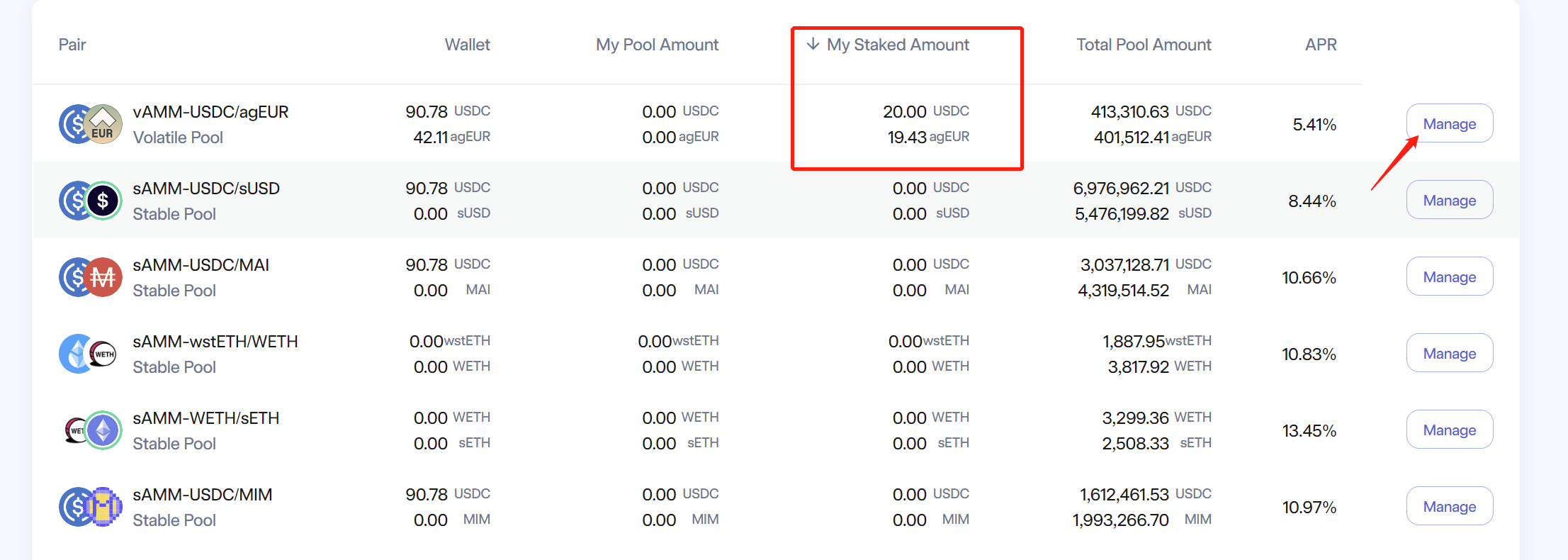Click the sAMM-USDC/MIM token pair icon
Viewport: 1568px width, 560px height.
pyautogui.click(x=91, y=507)
